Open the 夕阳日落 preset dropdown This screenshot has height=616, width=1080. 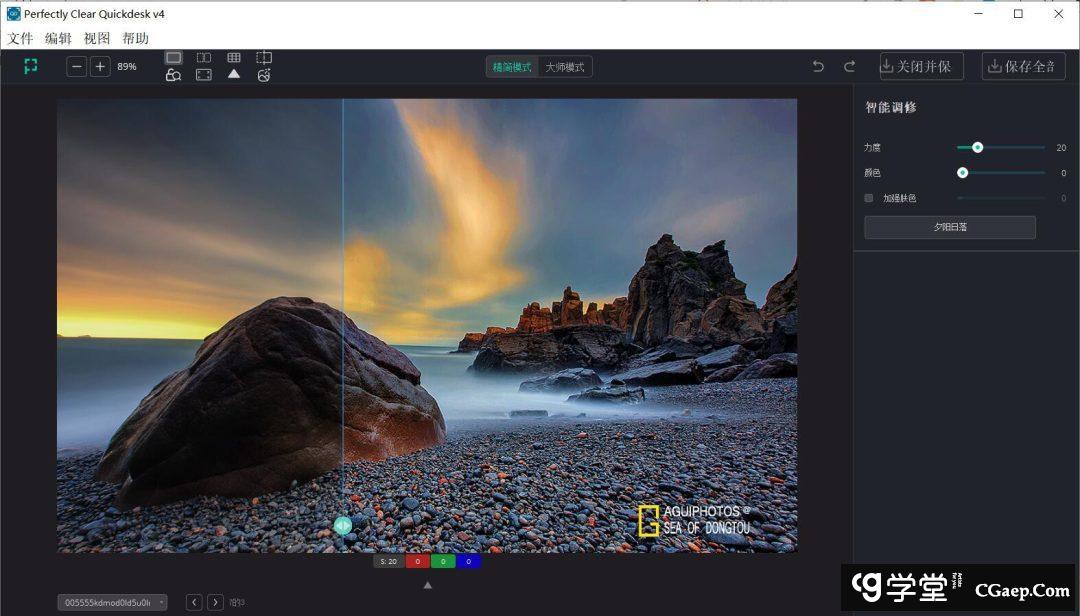tap(949, 227)
